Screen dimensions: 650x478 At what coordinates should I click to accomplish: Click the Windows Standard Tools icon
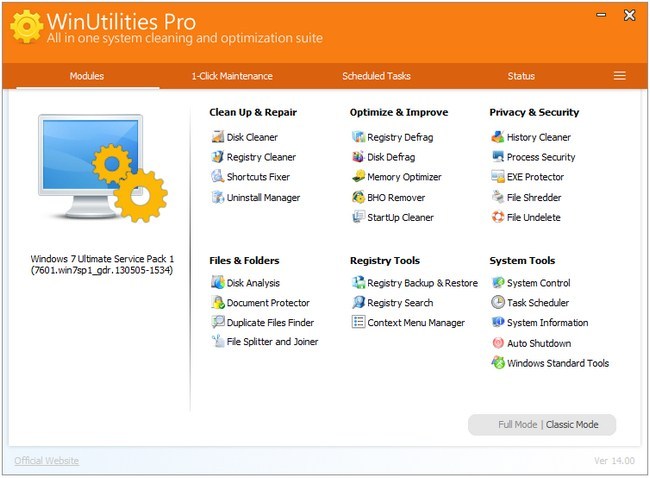point(498,363)
